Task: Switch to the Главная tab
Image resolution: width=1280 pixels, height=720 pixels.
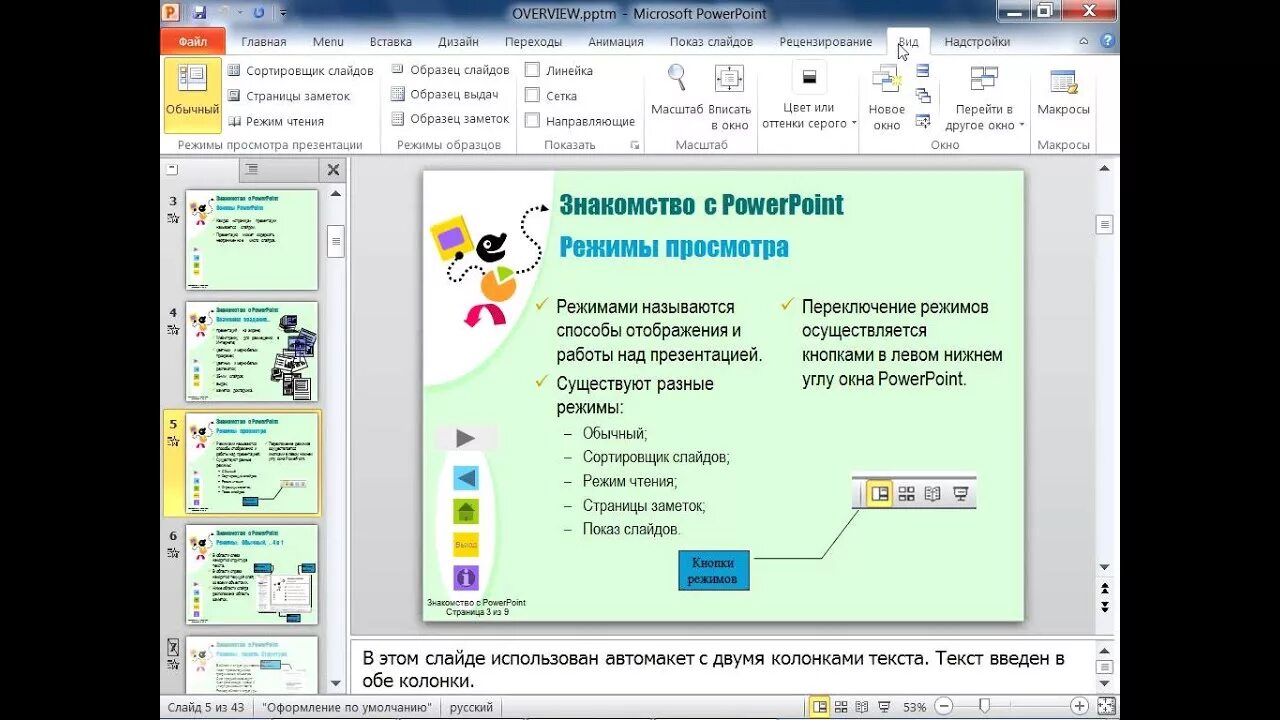Action: tap(264, 42)
